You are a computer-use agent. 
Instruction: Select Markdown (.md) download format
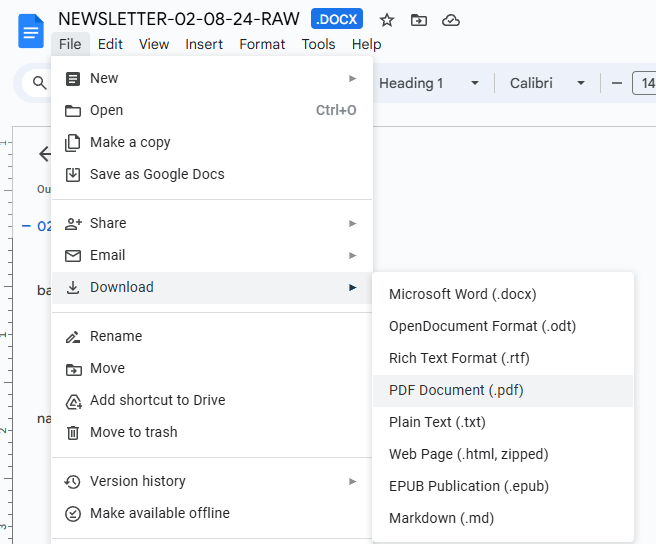pyautogui.click(x=503, y=518)
